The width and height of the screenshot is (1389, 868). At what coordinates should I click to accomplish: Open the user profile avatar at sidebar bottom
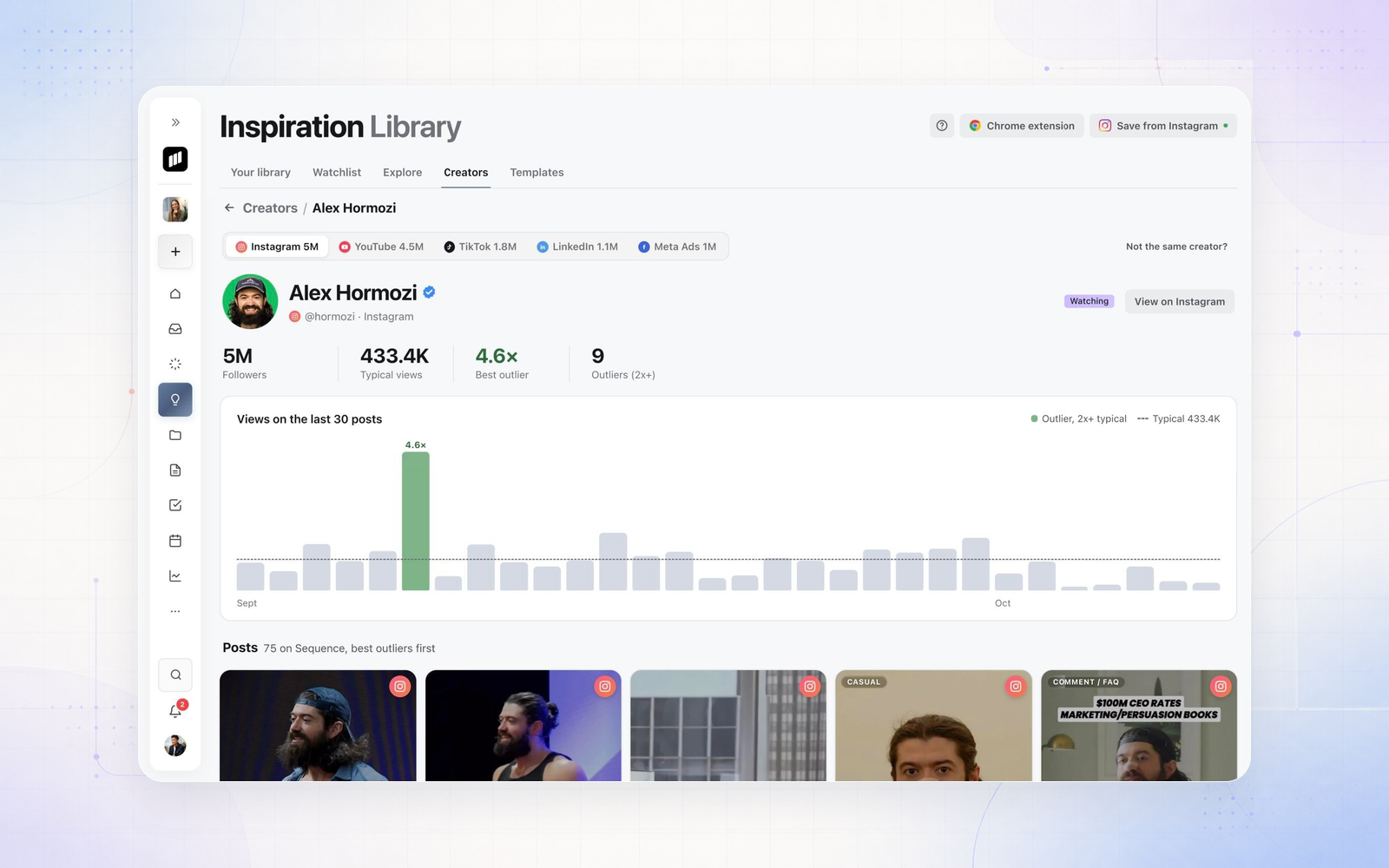(175, 746)
